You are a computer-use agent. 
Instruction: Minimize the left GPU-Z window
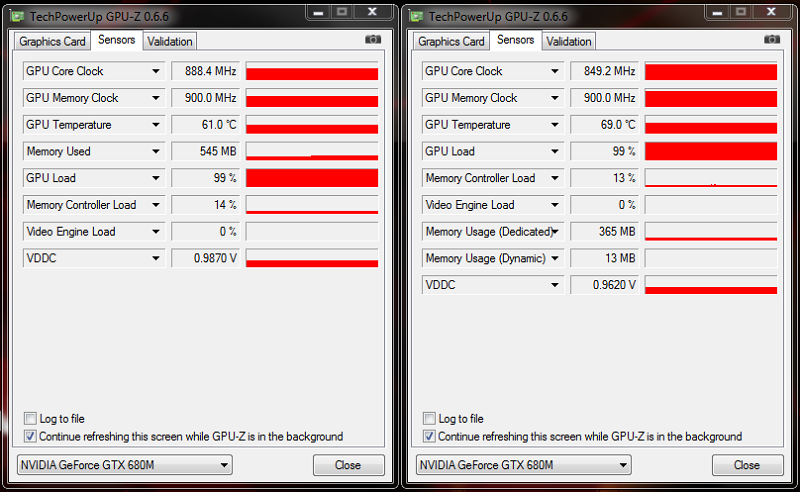[318, 12]
